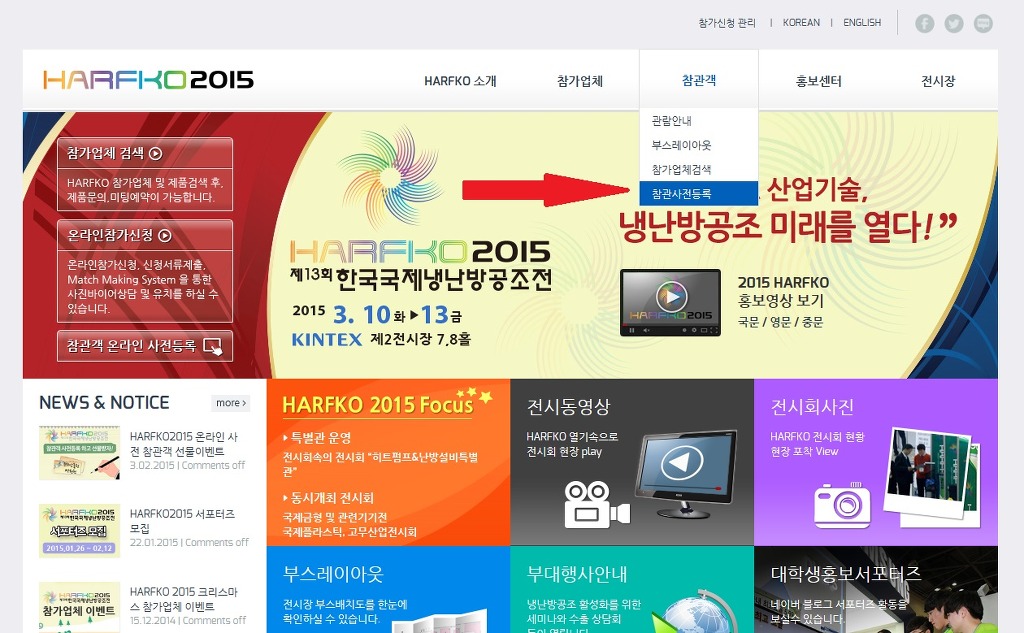Click the HARFKO 2015 Focus heading
This screenshot has width=1024, height=633.
pos(377,405)
